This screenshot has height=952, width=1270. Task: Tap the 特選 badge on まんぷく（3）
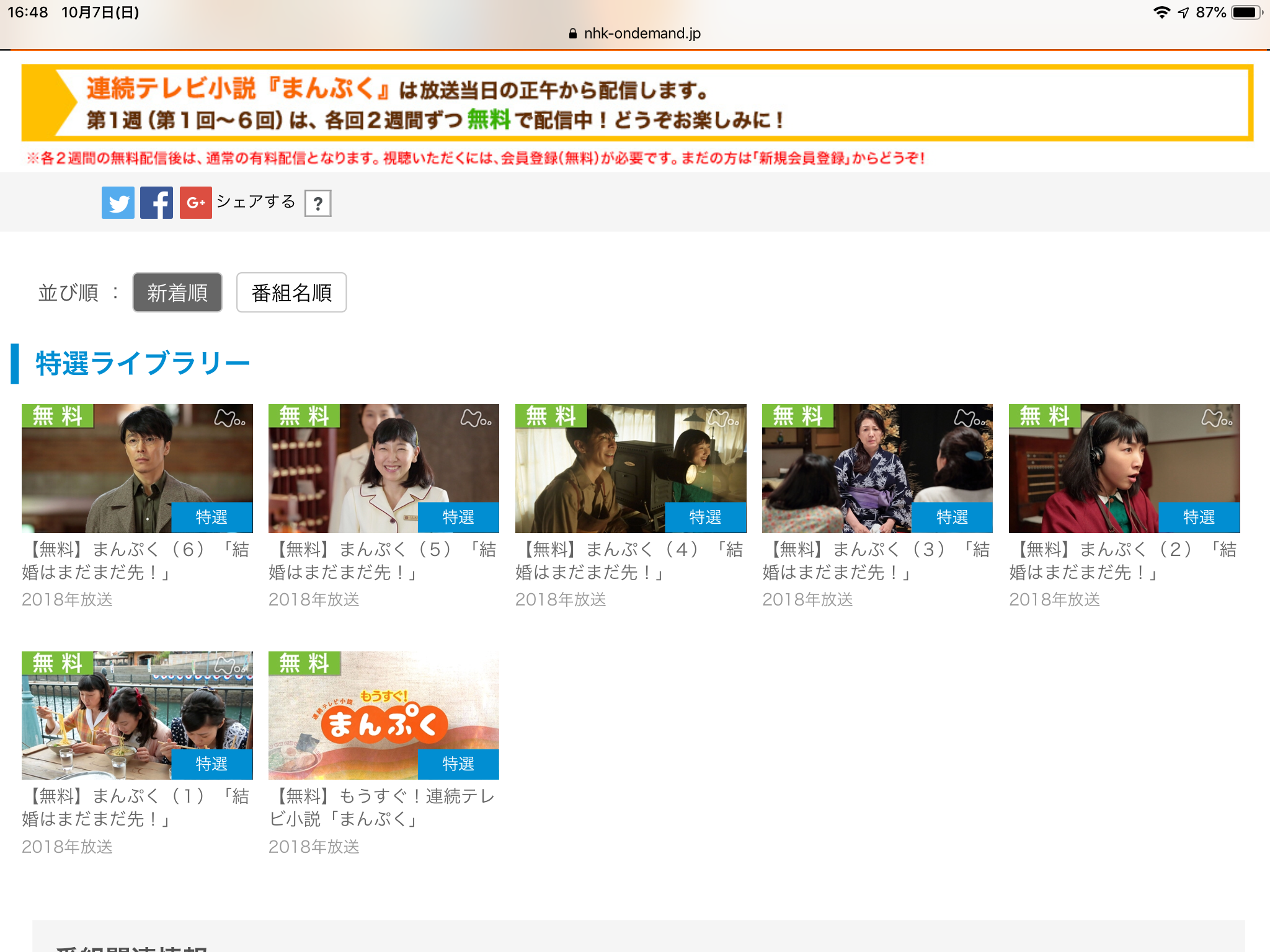click(952, 518)
